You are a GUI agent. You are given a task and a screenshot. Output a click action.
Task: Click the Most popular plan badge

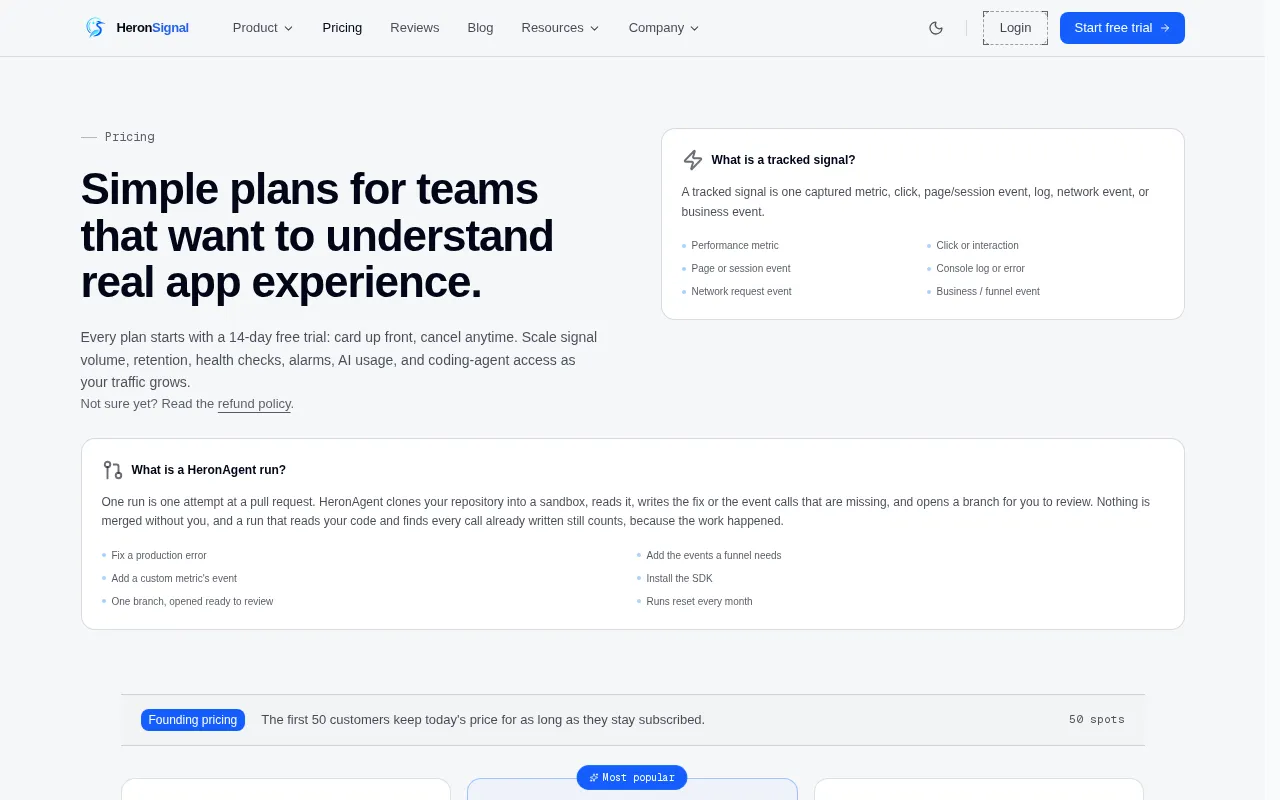click(x=632, y=777)
